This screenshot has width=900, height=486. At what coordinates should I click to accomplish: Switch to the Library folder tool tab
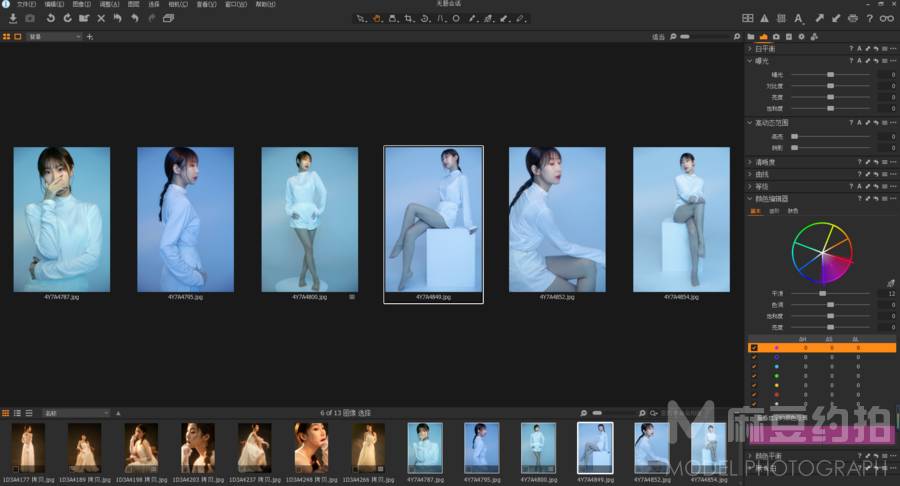point(751,37)
